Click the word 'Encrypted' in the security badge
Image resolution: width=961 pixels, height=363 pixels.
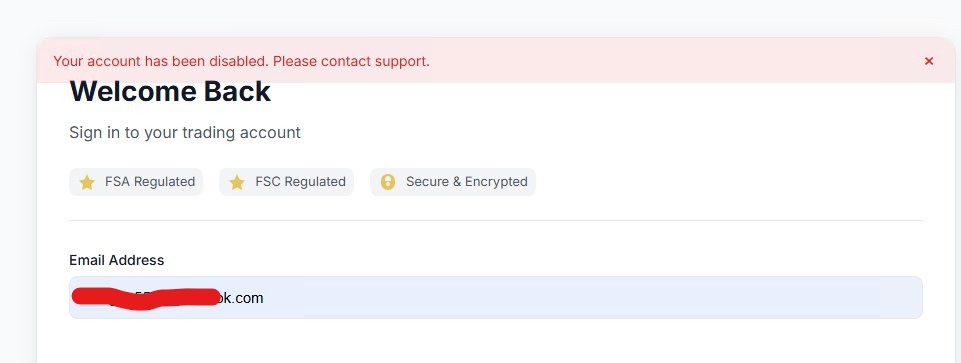(496, 182)
